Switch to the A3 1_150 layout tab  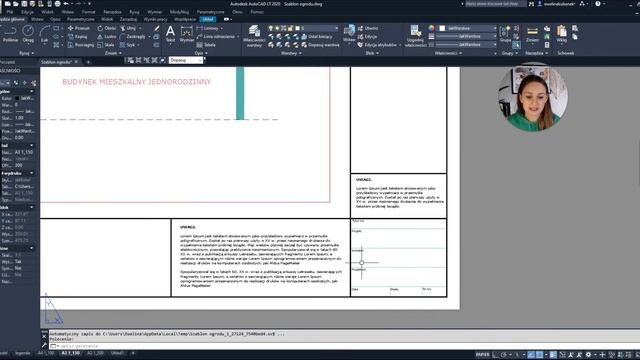[x=70, y=353]
